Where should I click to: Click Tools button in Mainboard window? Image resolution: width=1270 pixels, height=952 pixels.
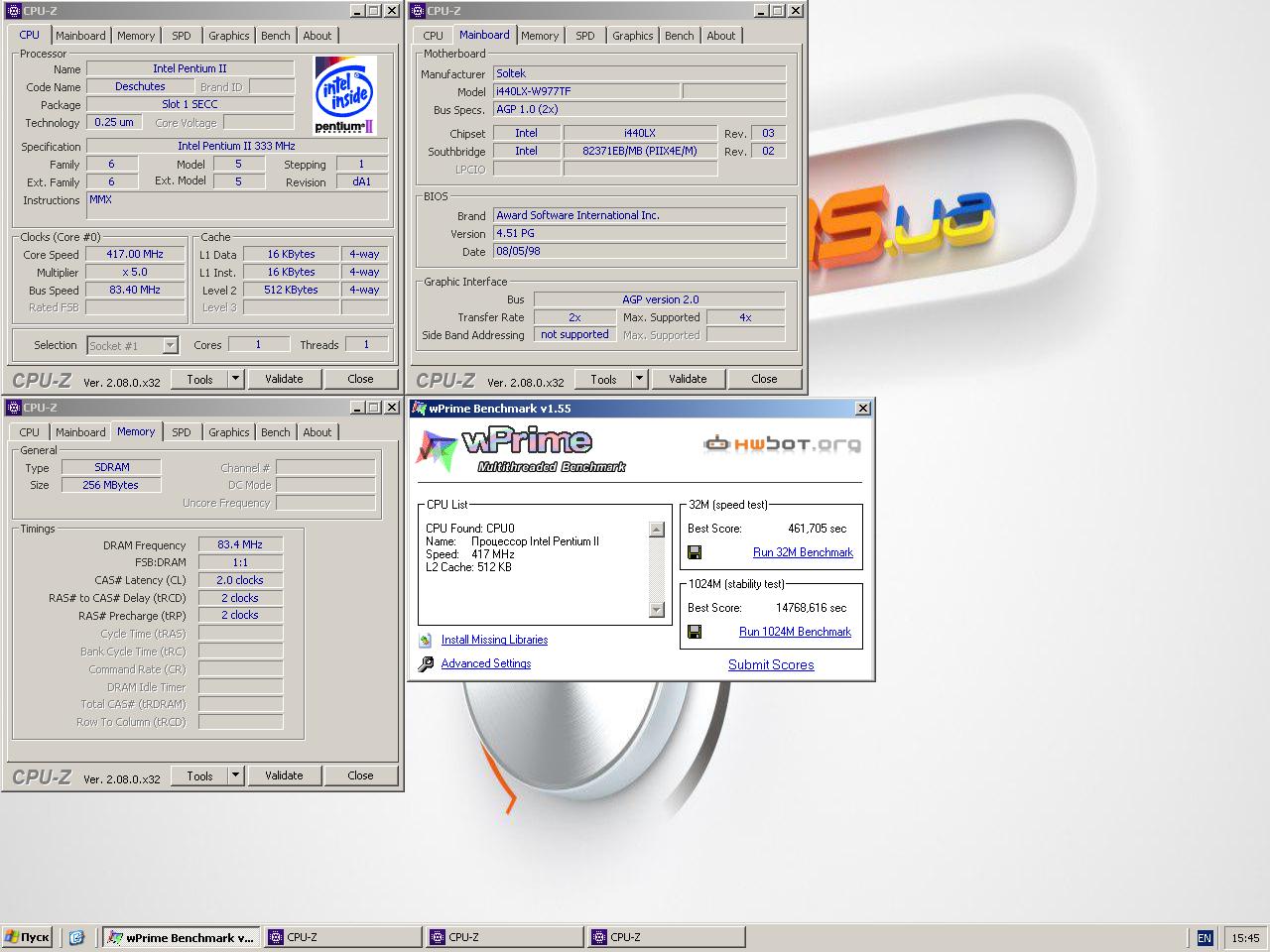click(x=603, y=379)
